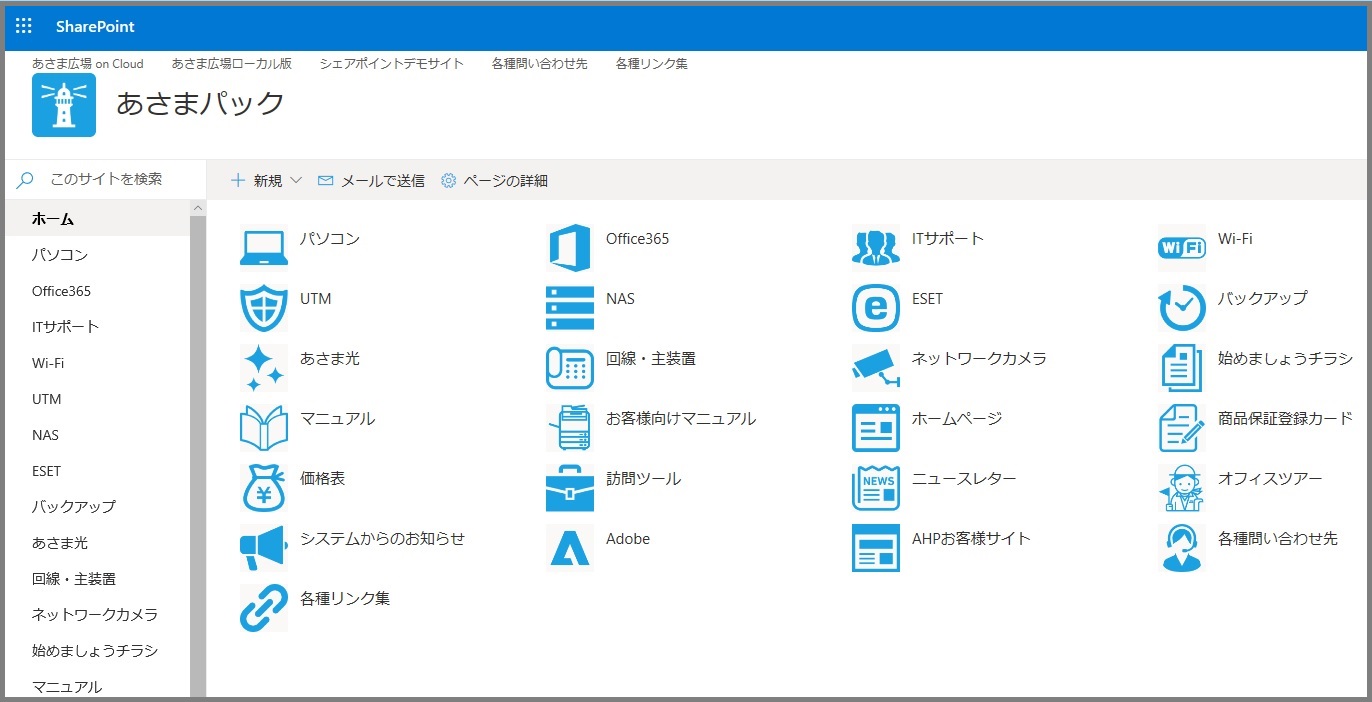This screenshot has width=1372, height=702.
Task: Click the システムからのお知らせ tile label
Action: pyautogui.click(x=383, y=539)
